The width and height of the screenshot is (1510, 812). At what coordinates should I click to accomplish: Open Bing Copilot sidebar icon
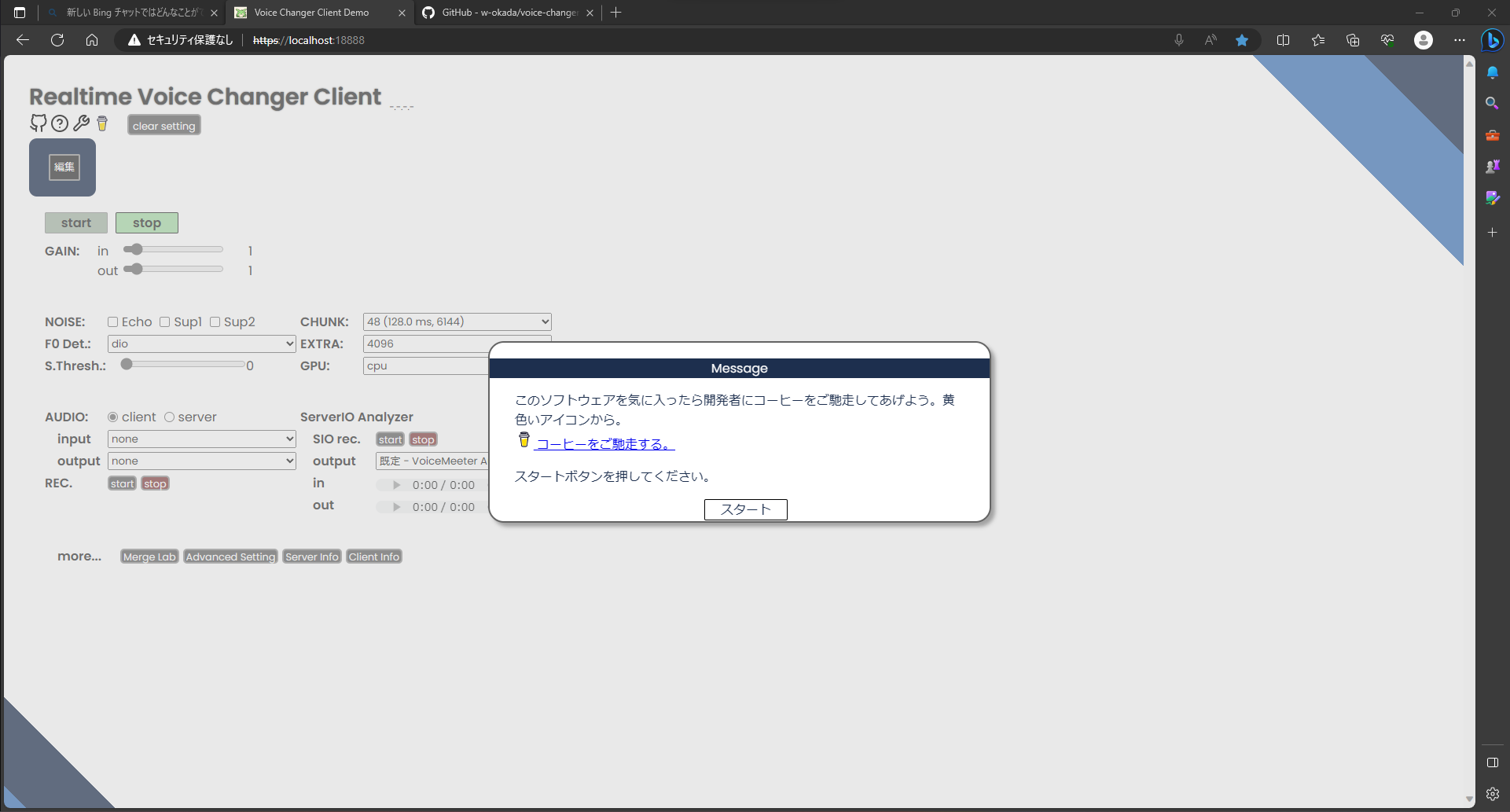coord(1493,40)
